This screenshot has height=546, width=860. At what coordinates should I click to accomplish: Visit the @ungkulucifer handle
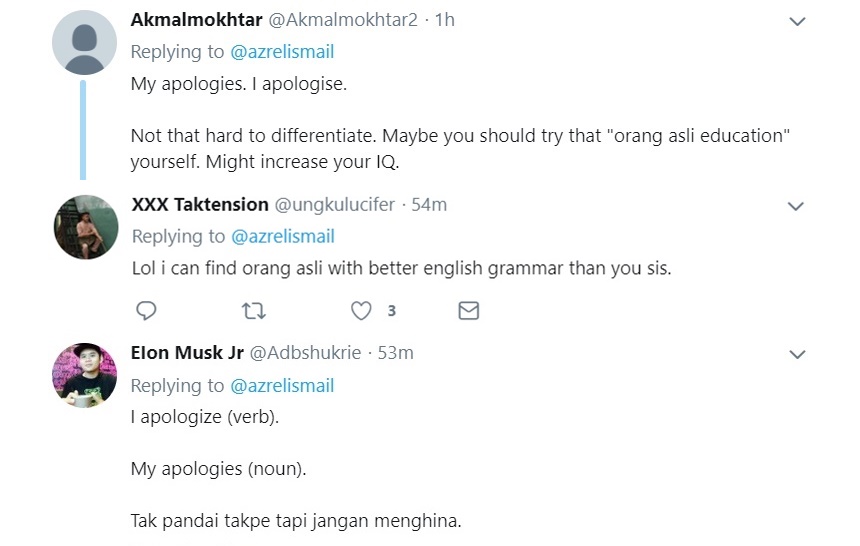pos(334,204)
